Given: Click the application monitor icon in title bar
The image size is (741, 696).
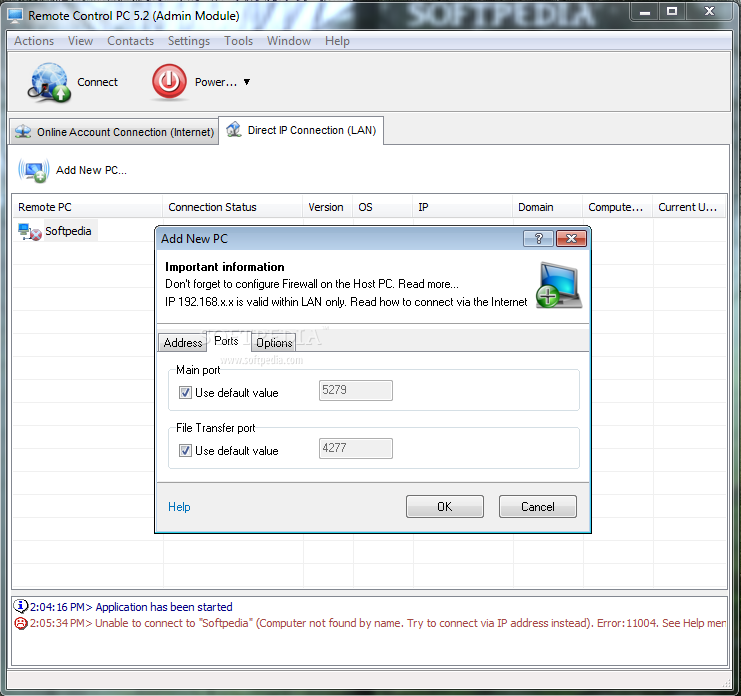Looking at the screenshot, I should point(15,16).
